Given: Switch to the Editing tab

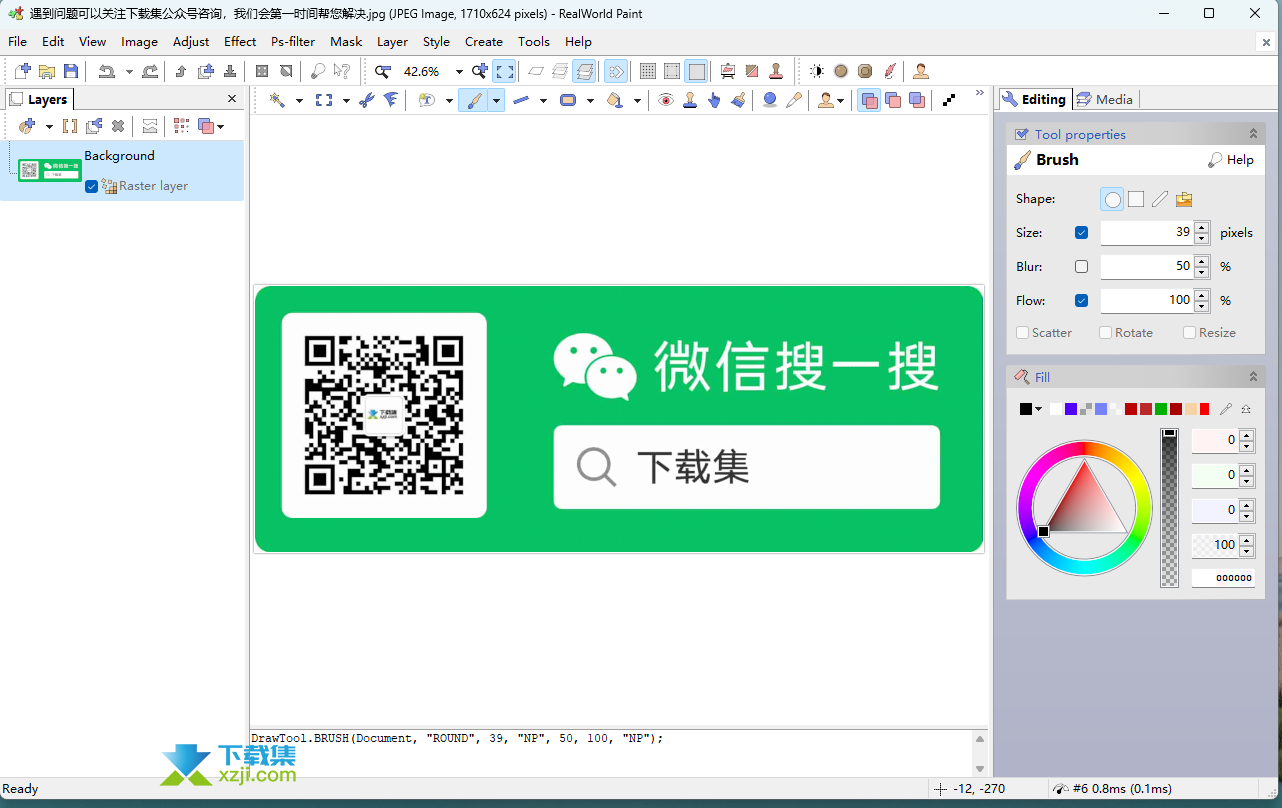Looking at the screenshot, I should (x=1034, y=99).
